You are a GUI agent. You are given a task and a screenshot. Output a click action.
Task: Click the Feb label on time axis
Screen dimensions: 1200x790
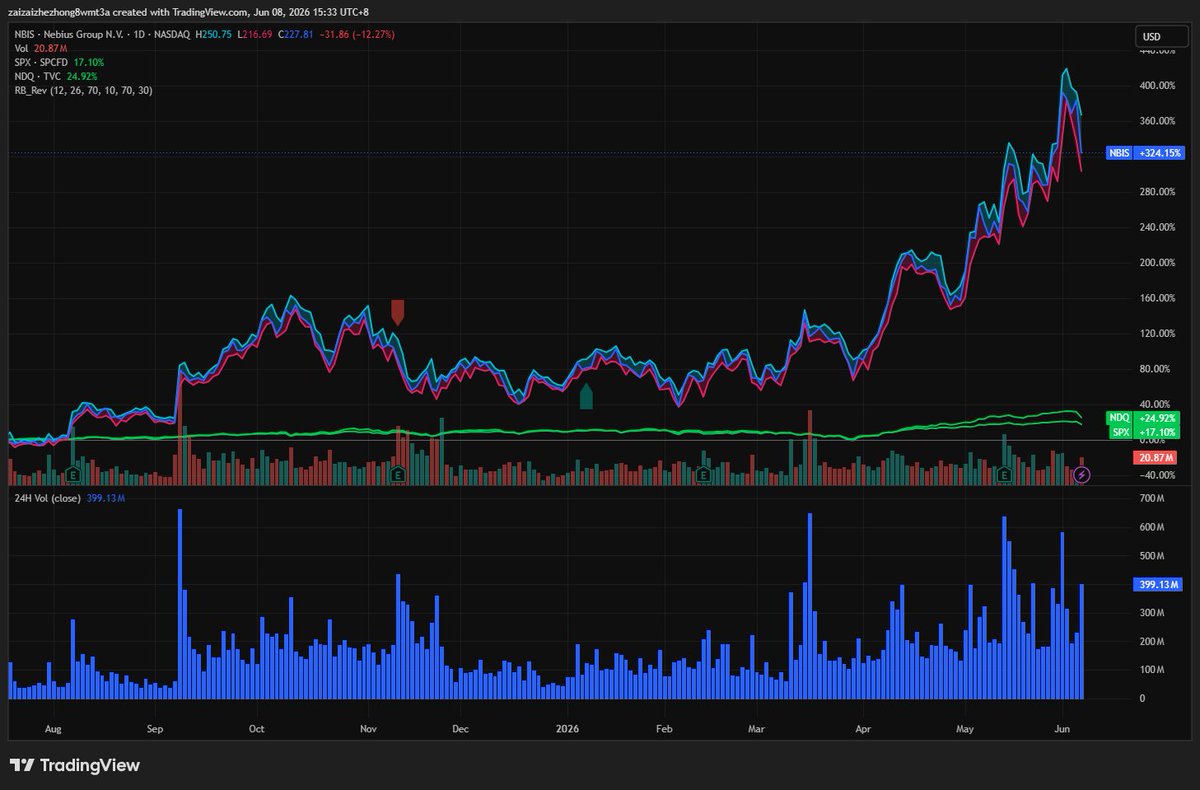[x=665, y=729]
